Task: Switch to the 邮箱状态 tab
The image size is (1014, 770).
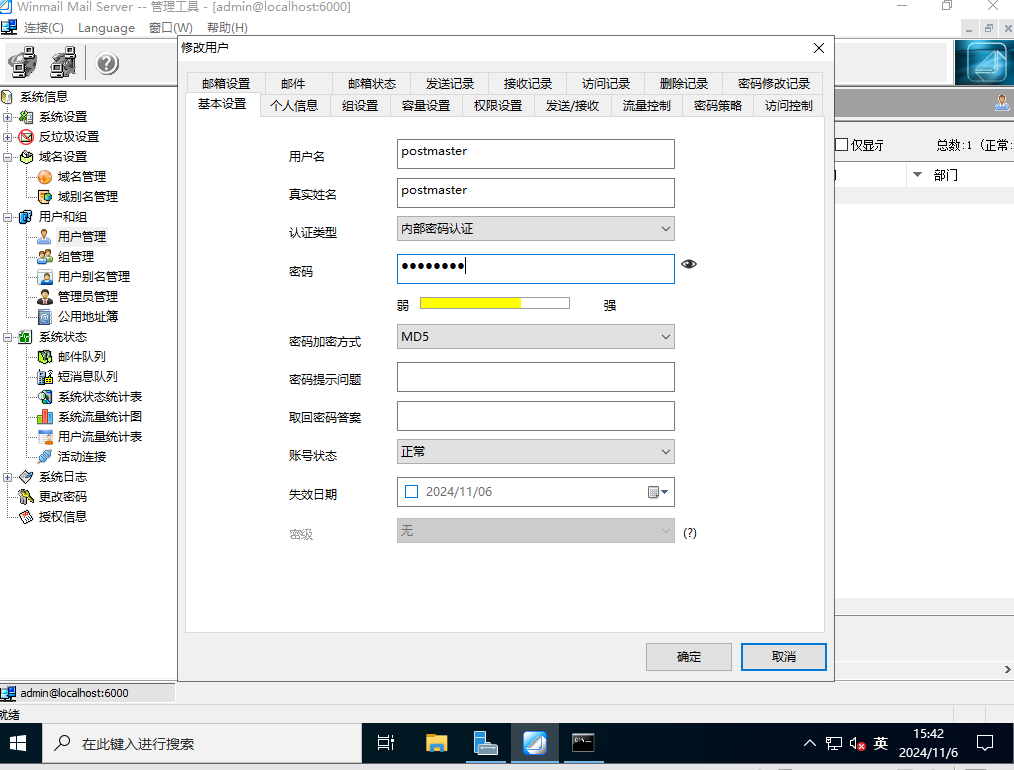Action: click(371, 83)
